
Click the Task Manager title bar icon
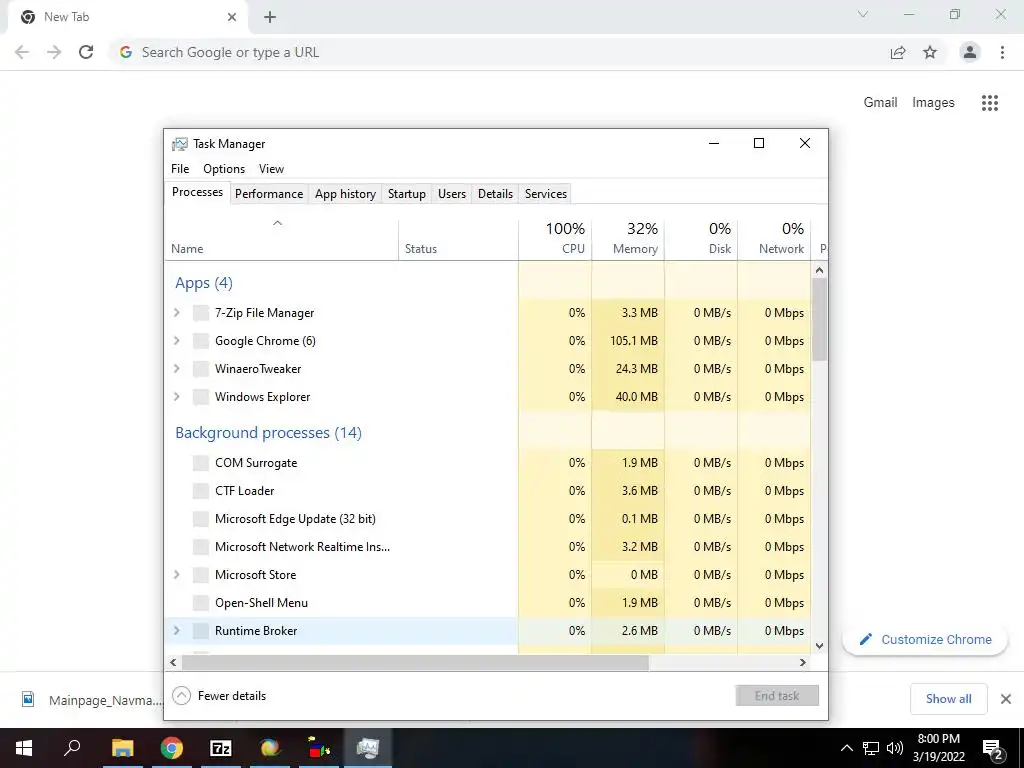tap(180, 144)
